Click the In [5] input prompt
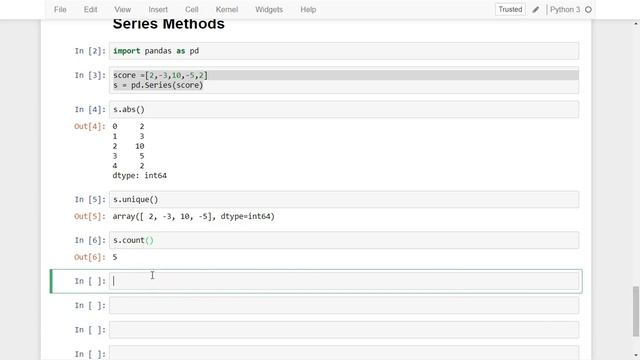 click(90, 200)
